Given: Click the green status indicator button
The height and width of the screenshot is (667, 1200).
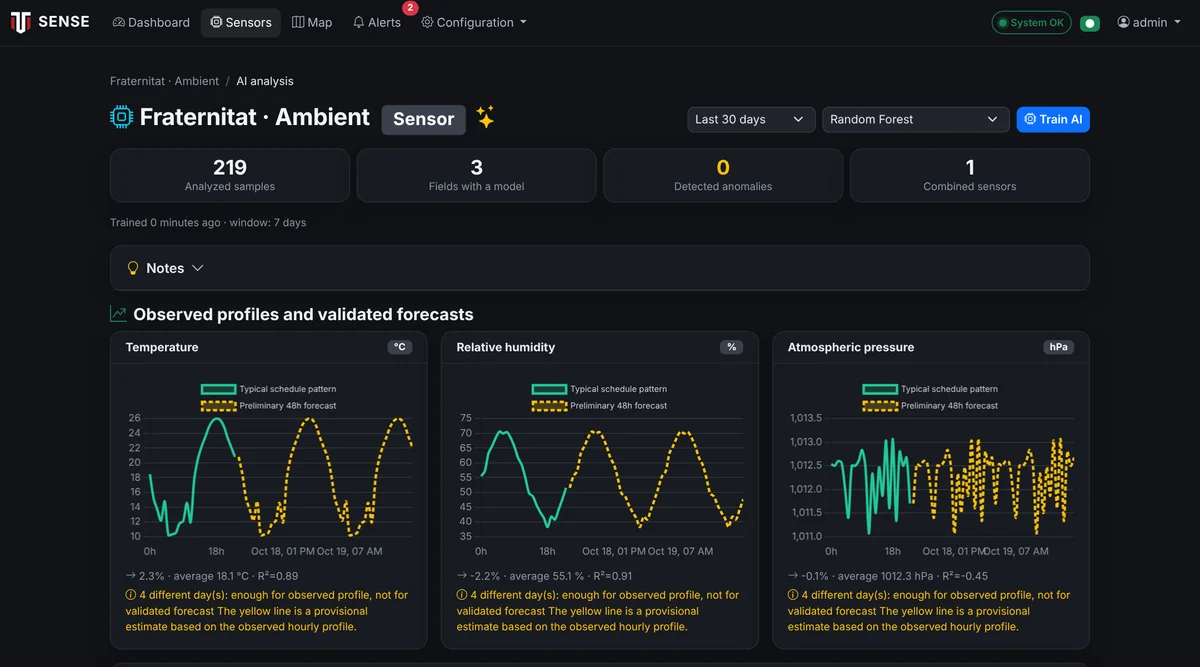Looking at the screenshot, I should click(1090, 22).
